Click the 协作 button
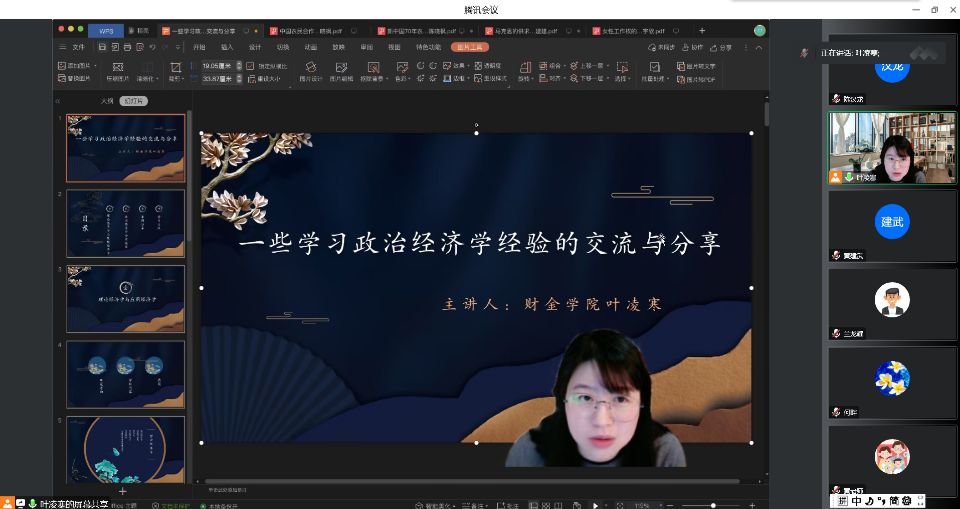 (693, 47)
